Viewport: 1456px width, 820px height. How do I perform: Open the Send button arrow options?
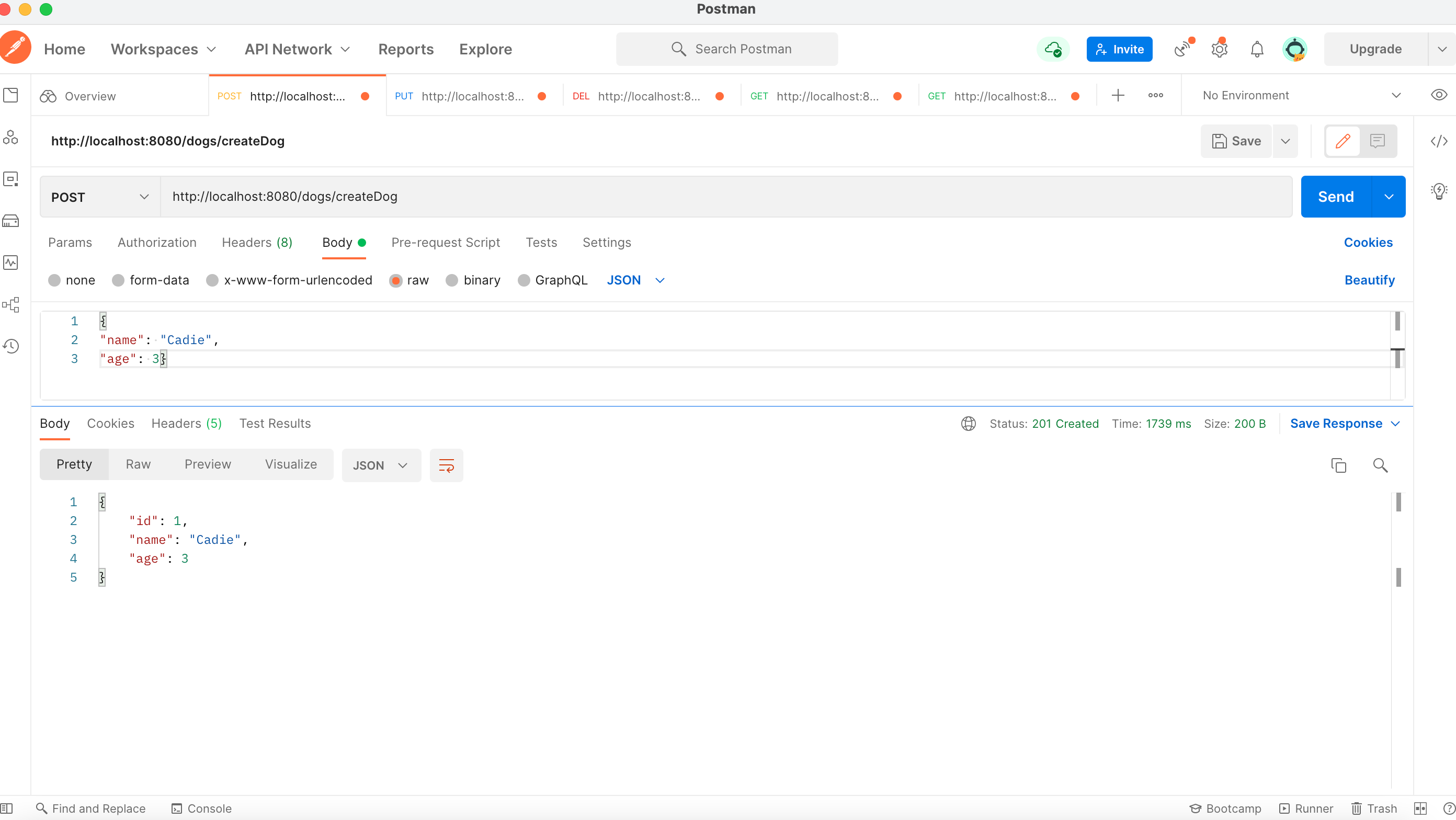[1389, 197]
